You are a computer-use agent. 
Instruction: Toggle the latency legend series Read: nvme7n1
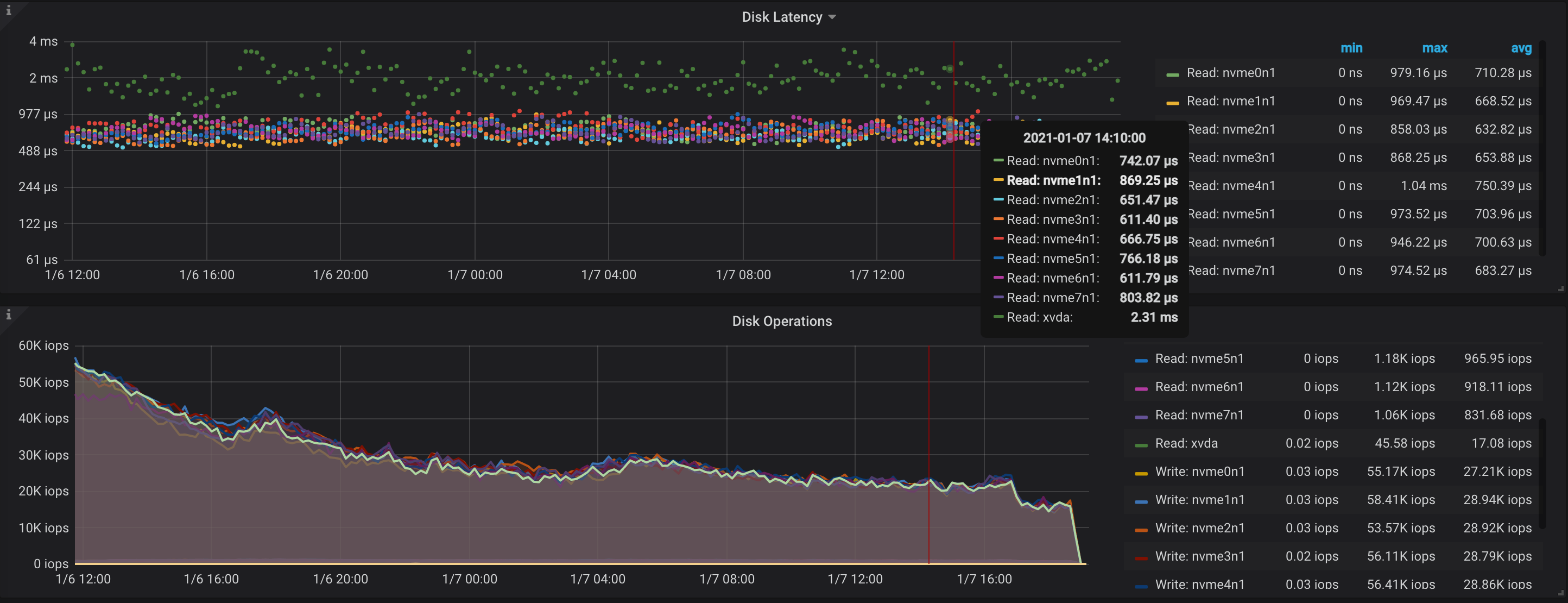[1232, 271]
